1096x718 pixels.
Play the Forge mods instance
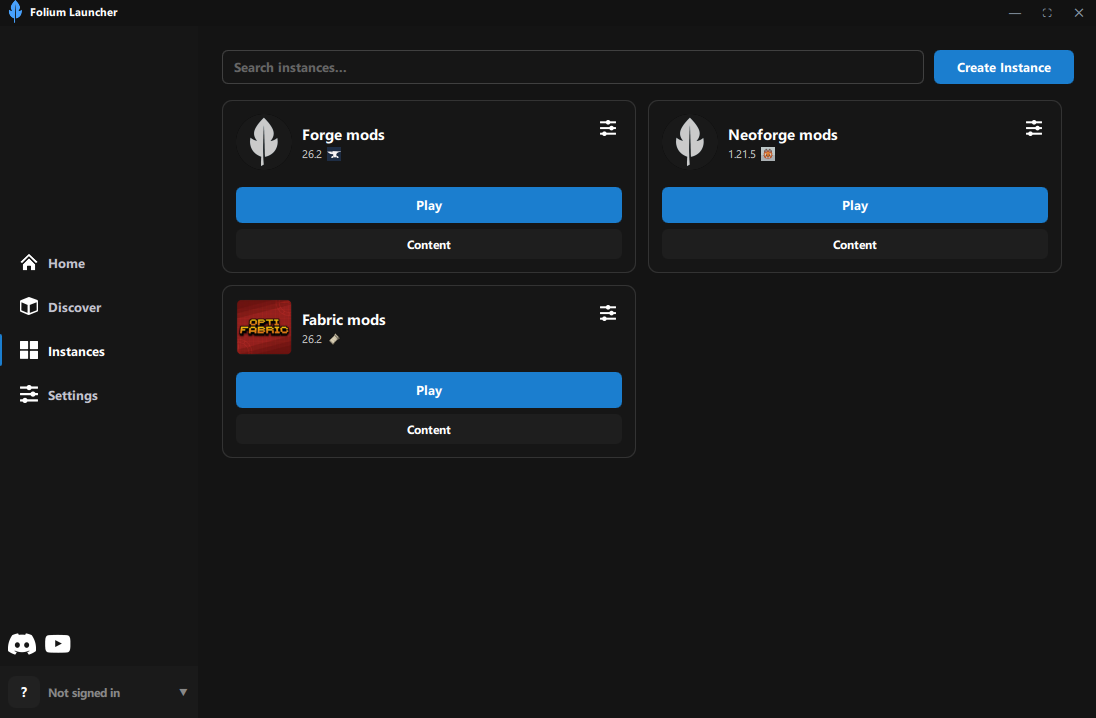(x=428, y=205)
